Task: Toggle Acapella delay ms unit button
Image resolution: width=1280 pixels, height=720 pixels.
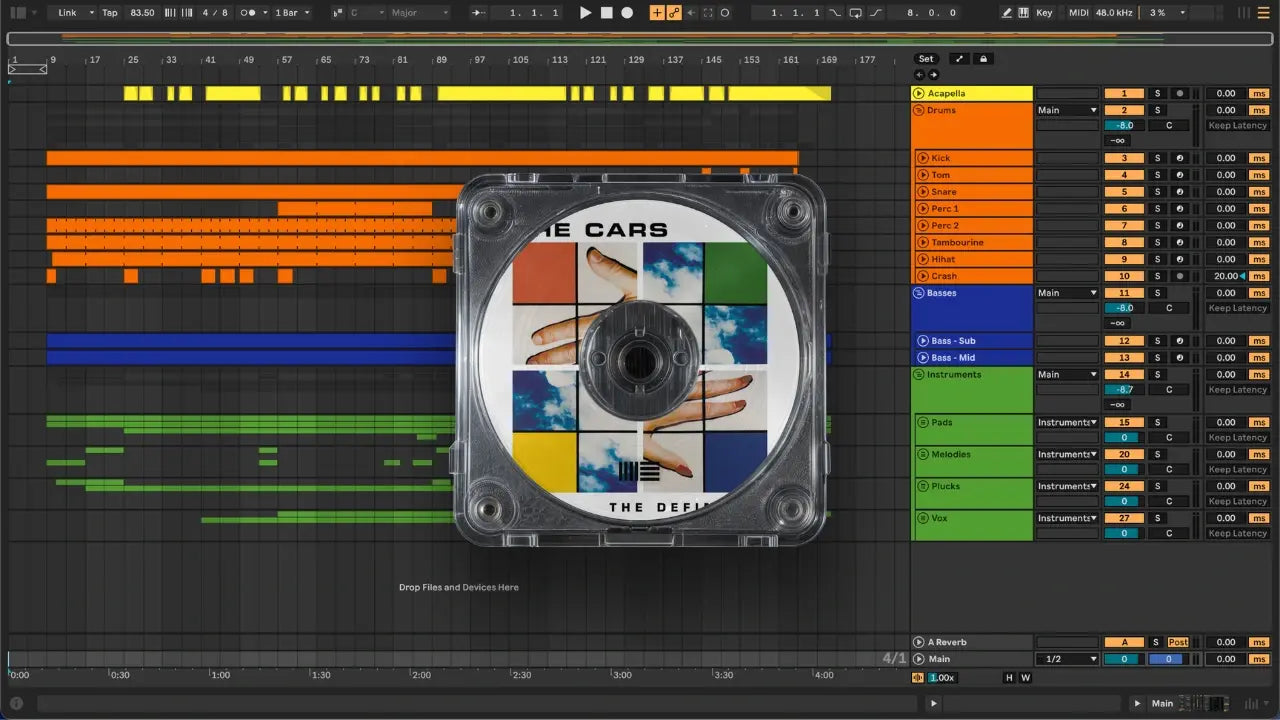Action: coord(1258,93)
